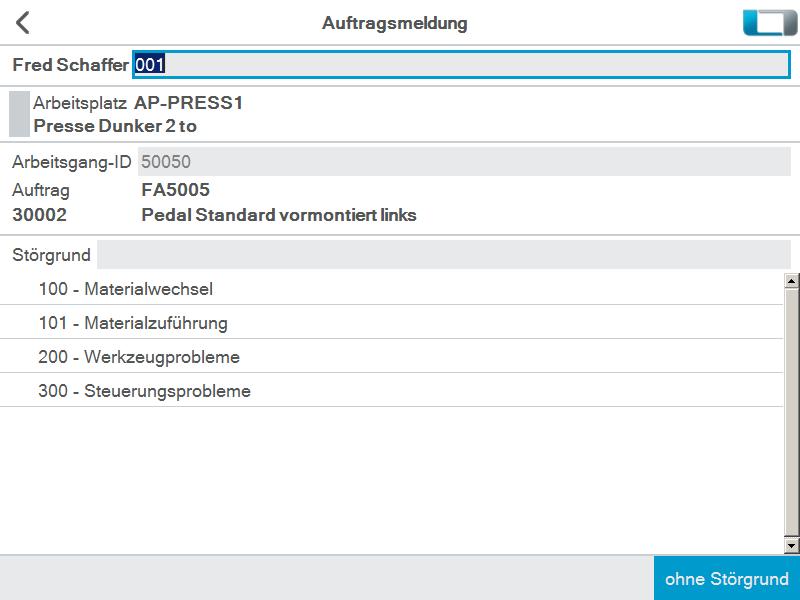Select 300 - Steuerungsprobleme reason

[x=391, y=391]
